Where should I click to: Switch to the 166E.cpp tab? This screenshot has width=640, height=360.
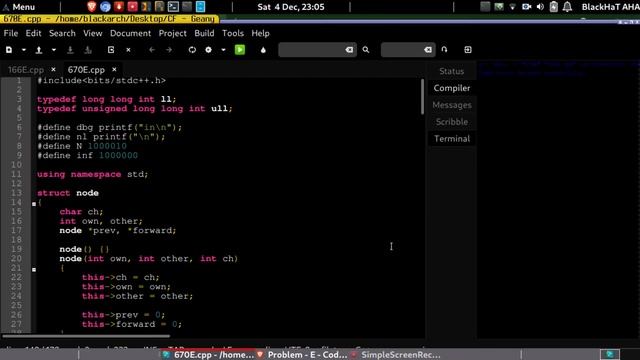point(26,70)
